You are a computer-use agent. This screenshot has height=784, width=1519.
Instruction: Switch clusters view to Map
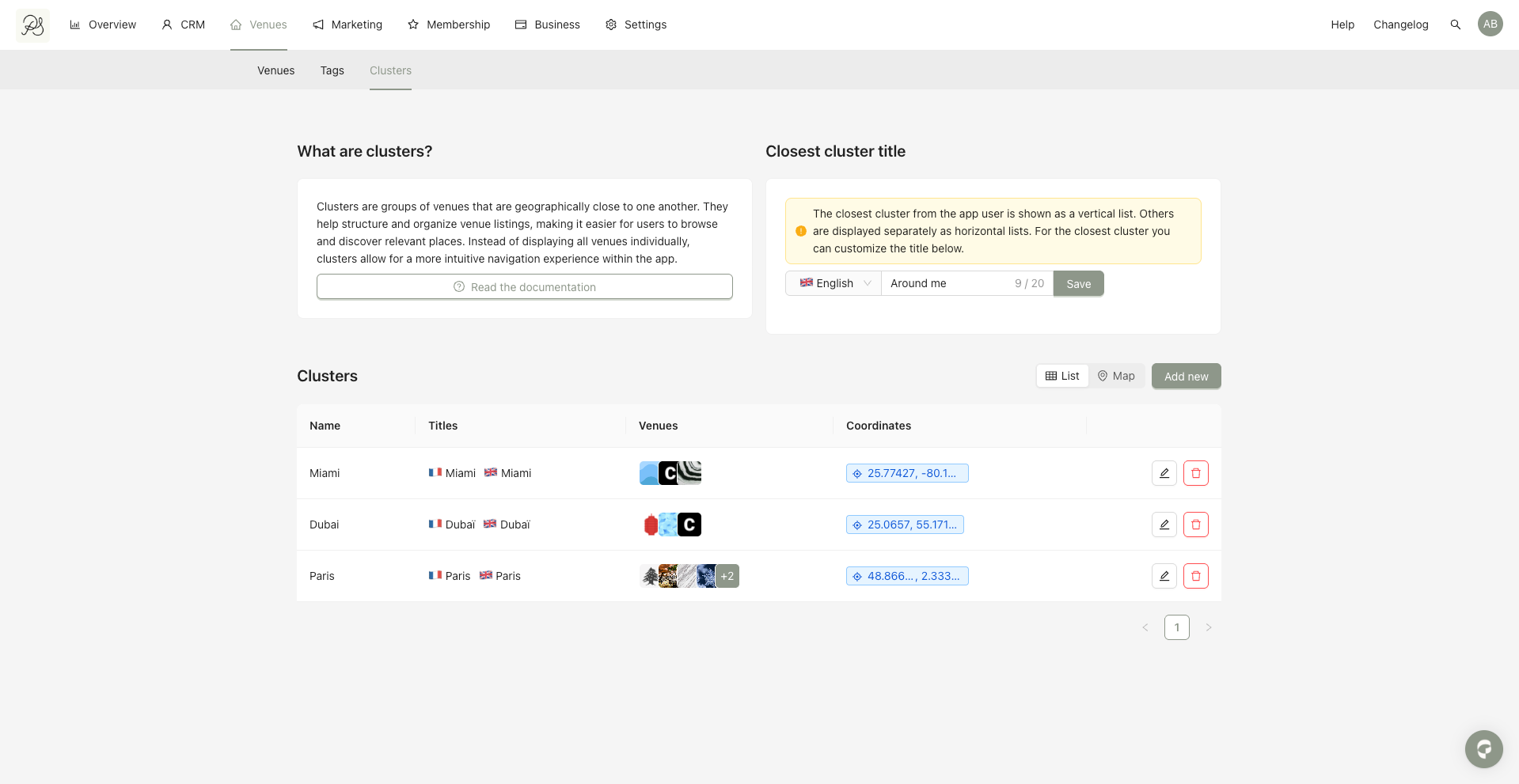1116,376
